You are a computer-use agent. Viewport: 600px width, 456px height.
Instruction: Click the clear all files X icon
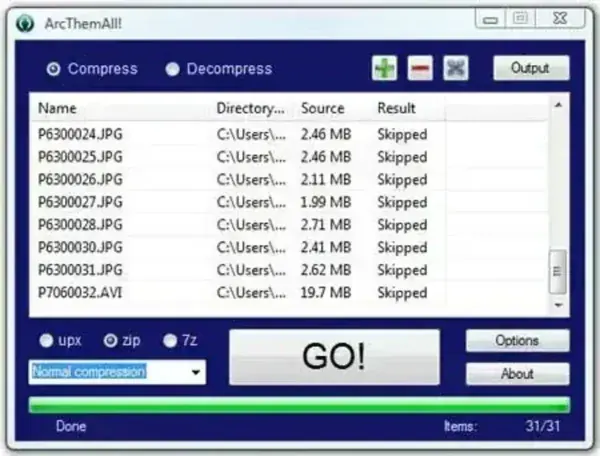[x=456, y=68]
